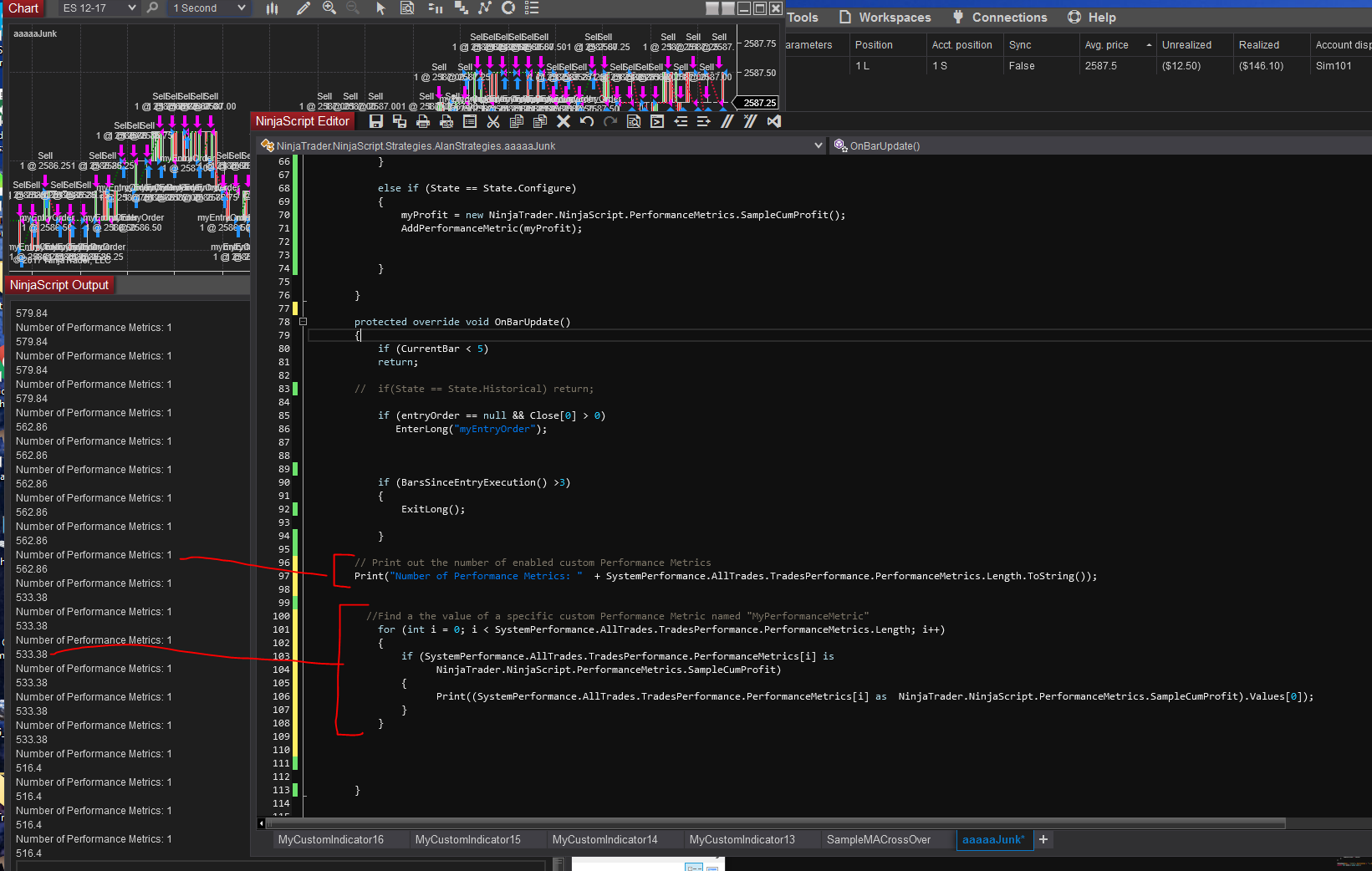Open print preview in the editor toolbar
The width and height of the screenshot is (1372, 871).
click(x=446, y=121)
